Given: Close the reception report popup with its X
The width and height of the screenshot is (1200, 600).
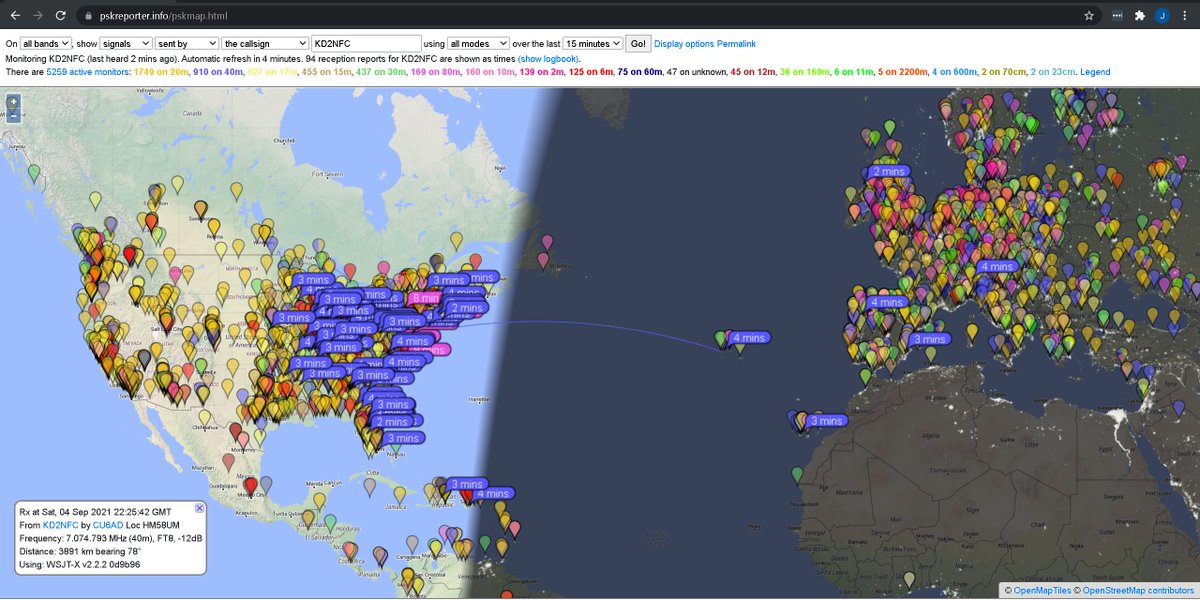Looking at the screenshot, I should [x=199, y=508].
